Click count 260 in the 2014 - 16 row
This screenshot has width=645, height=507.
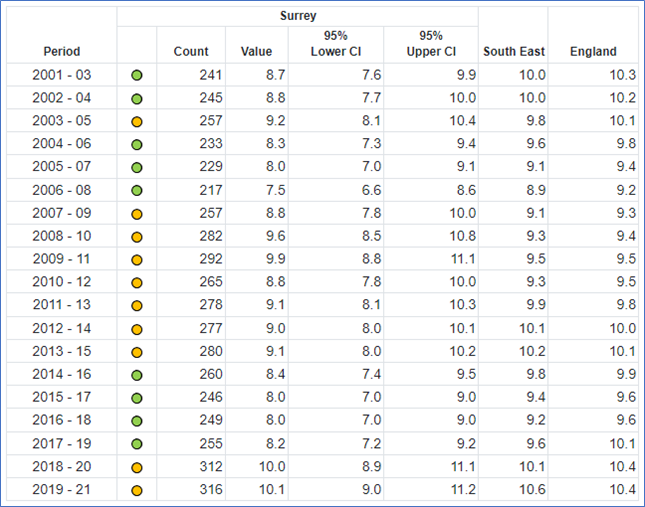click(211, 374)
